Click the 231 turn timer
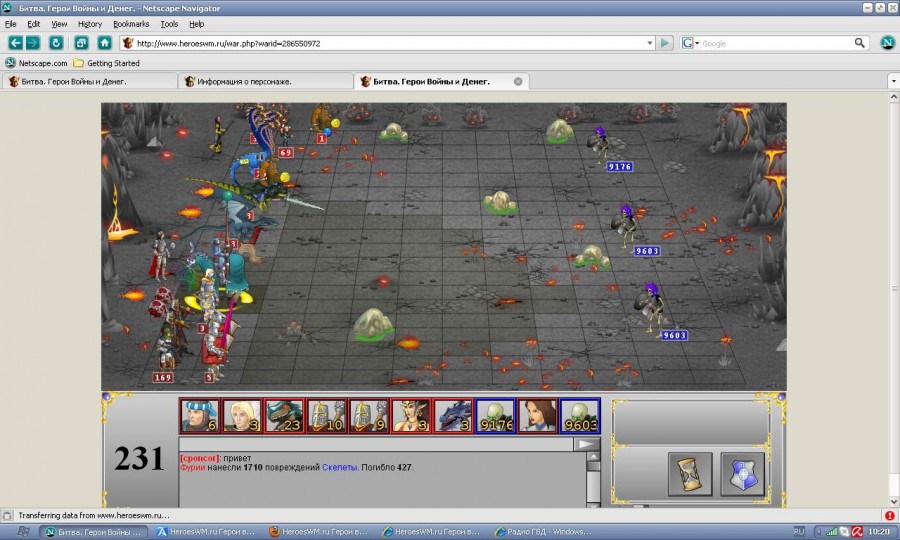900x540 pixels. (139, 459)
